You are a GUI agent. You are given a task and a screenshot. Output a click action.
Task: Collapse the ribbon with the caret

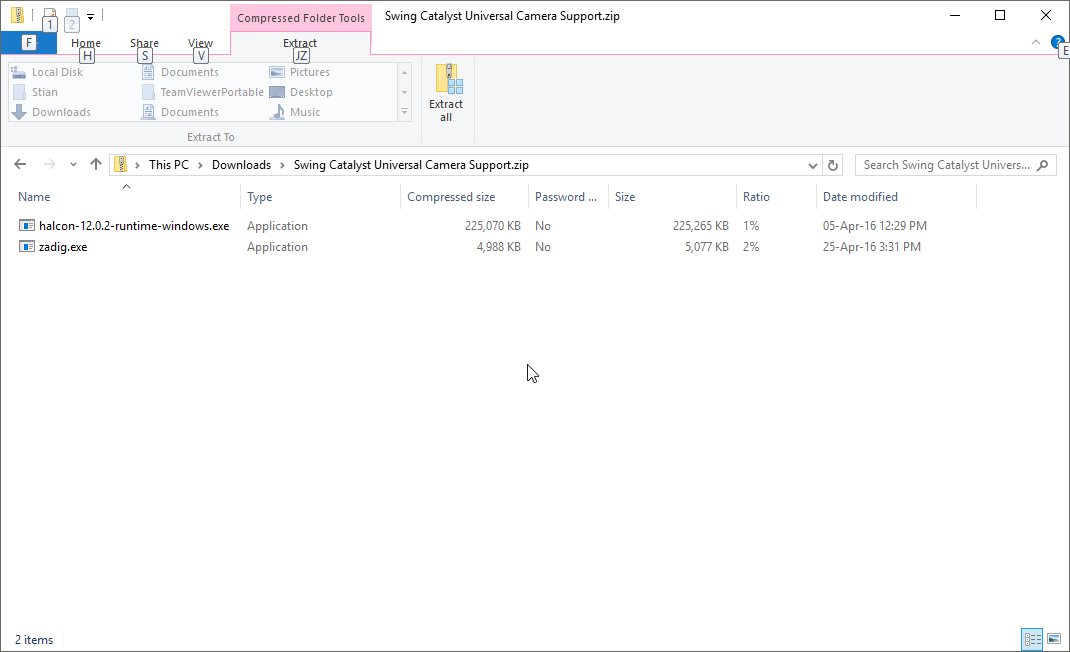point(1036,42)
